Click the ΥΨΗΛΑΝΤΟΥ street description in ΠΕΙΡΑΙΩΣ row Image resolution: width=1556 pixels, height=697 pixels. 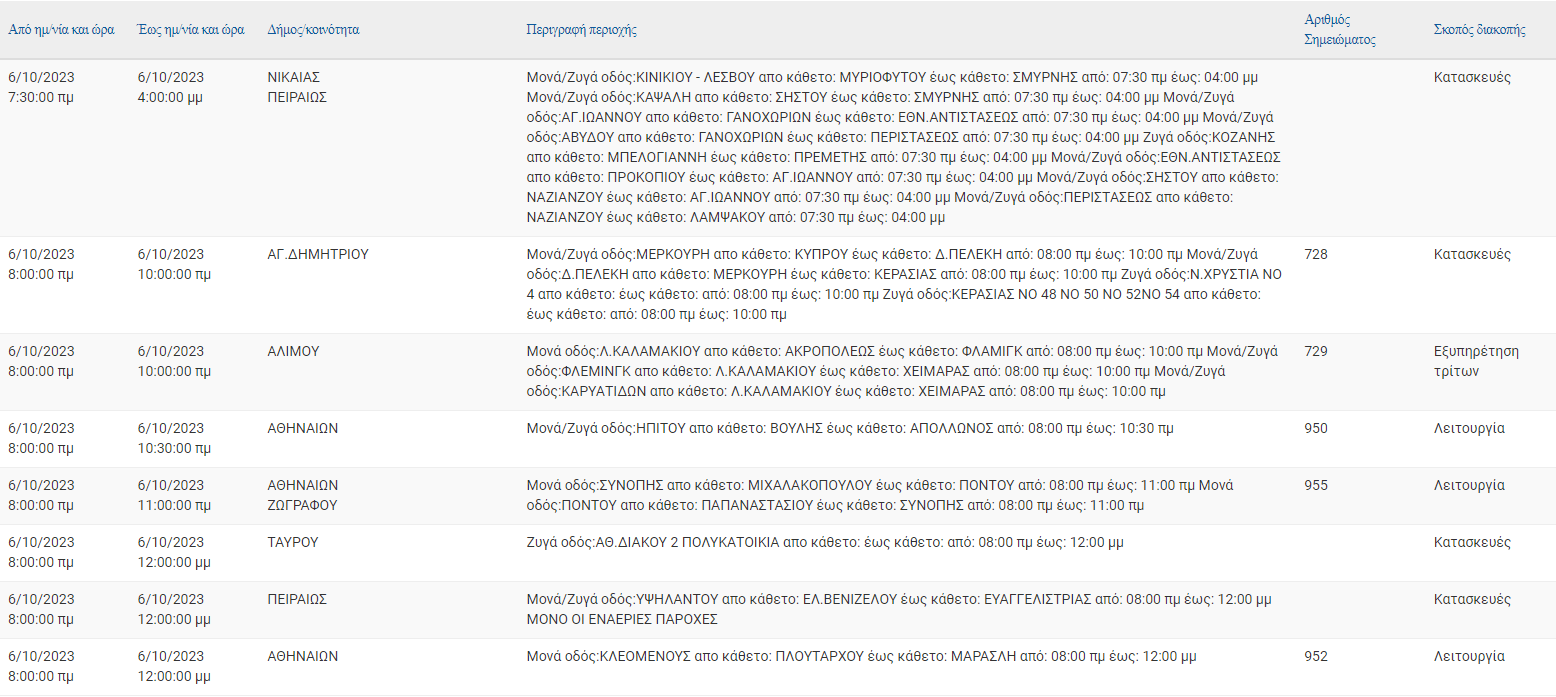coord(899,609)
